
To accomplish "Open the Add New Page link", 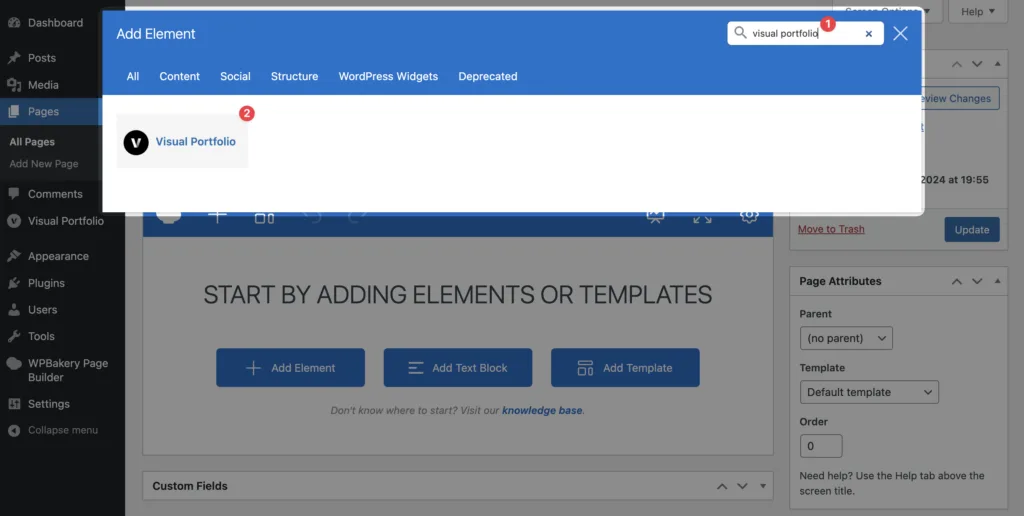I will coord(44,164).
